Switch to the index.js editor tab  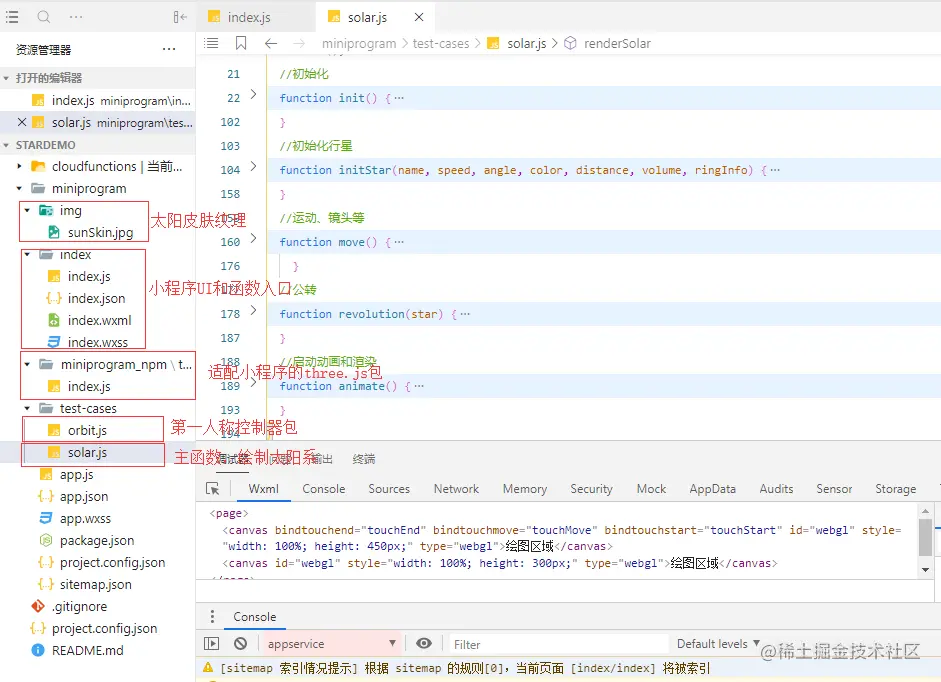(x=248, y=18)
